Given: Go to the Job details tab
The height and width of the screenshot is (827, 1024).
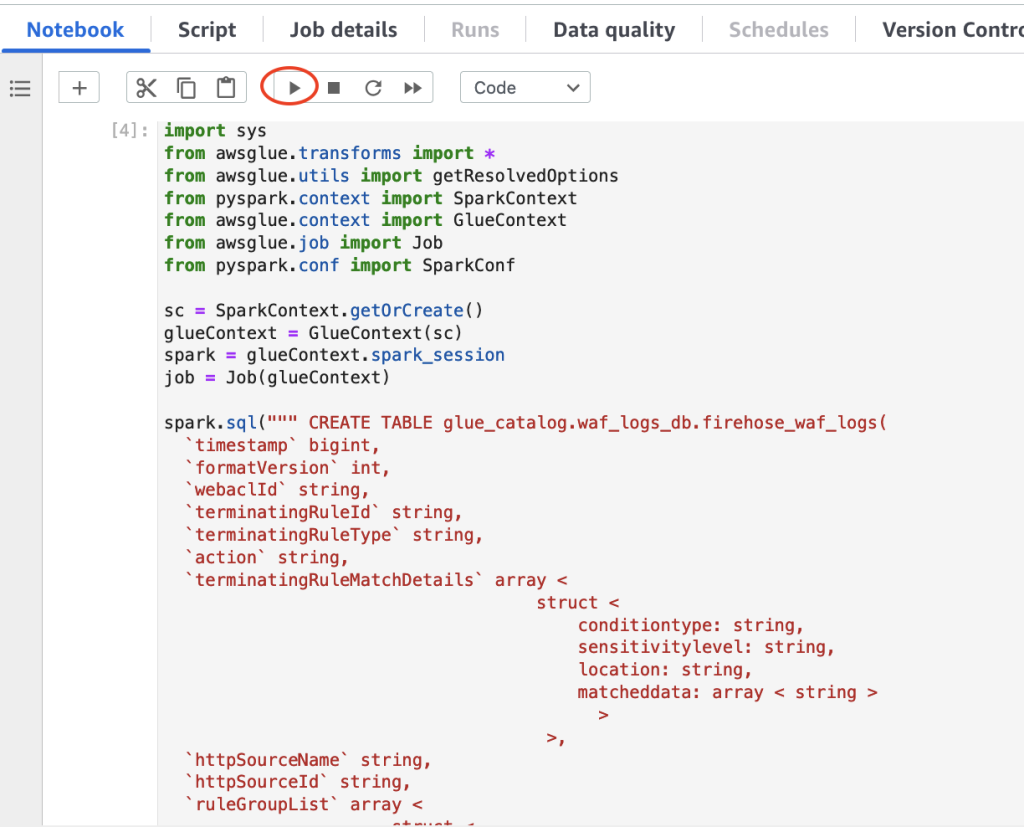Looking at the screenshot, I should [x=344, y=29].
